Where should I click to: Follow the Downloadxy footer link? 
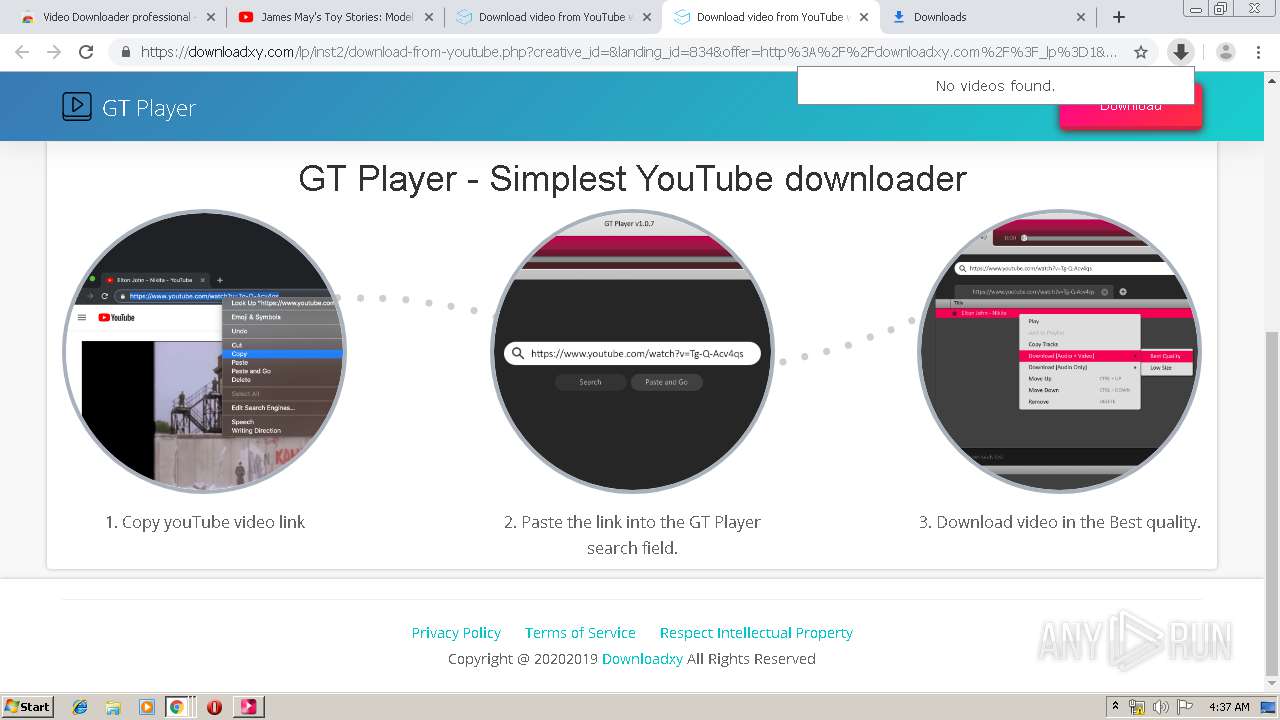point(642,659)
